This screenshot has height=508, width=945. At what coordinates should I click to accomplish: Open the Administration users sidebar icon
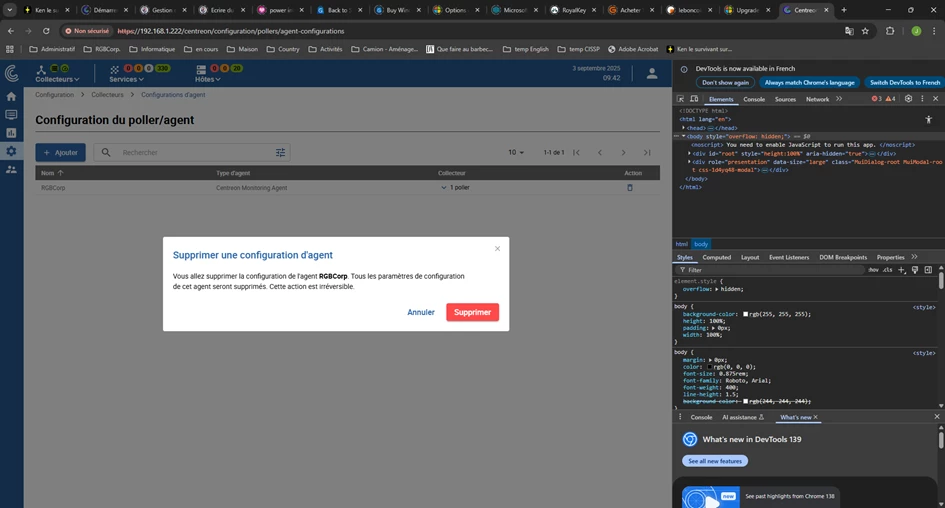pyautogui.click(x=11, y=170)
